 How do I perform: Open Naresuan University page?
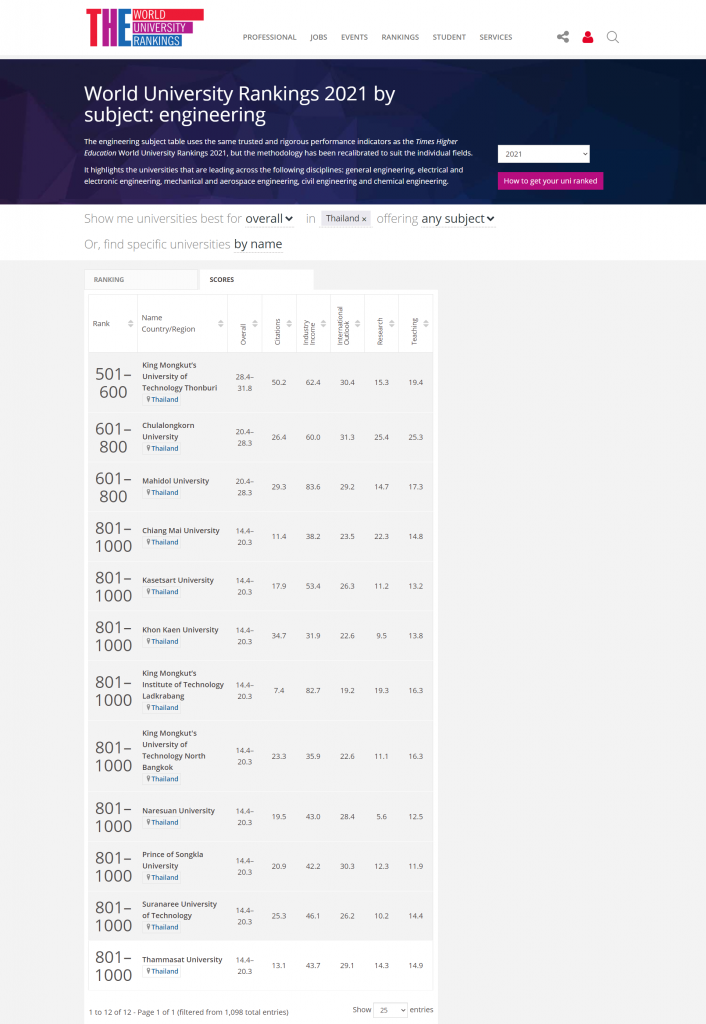(178, 810)
